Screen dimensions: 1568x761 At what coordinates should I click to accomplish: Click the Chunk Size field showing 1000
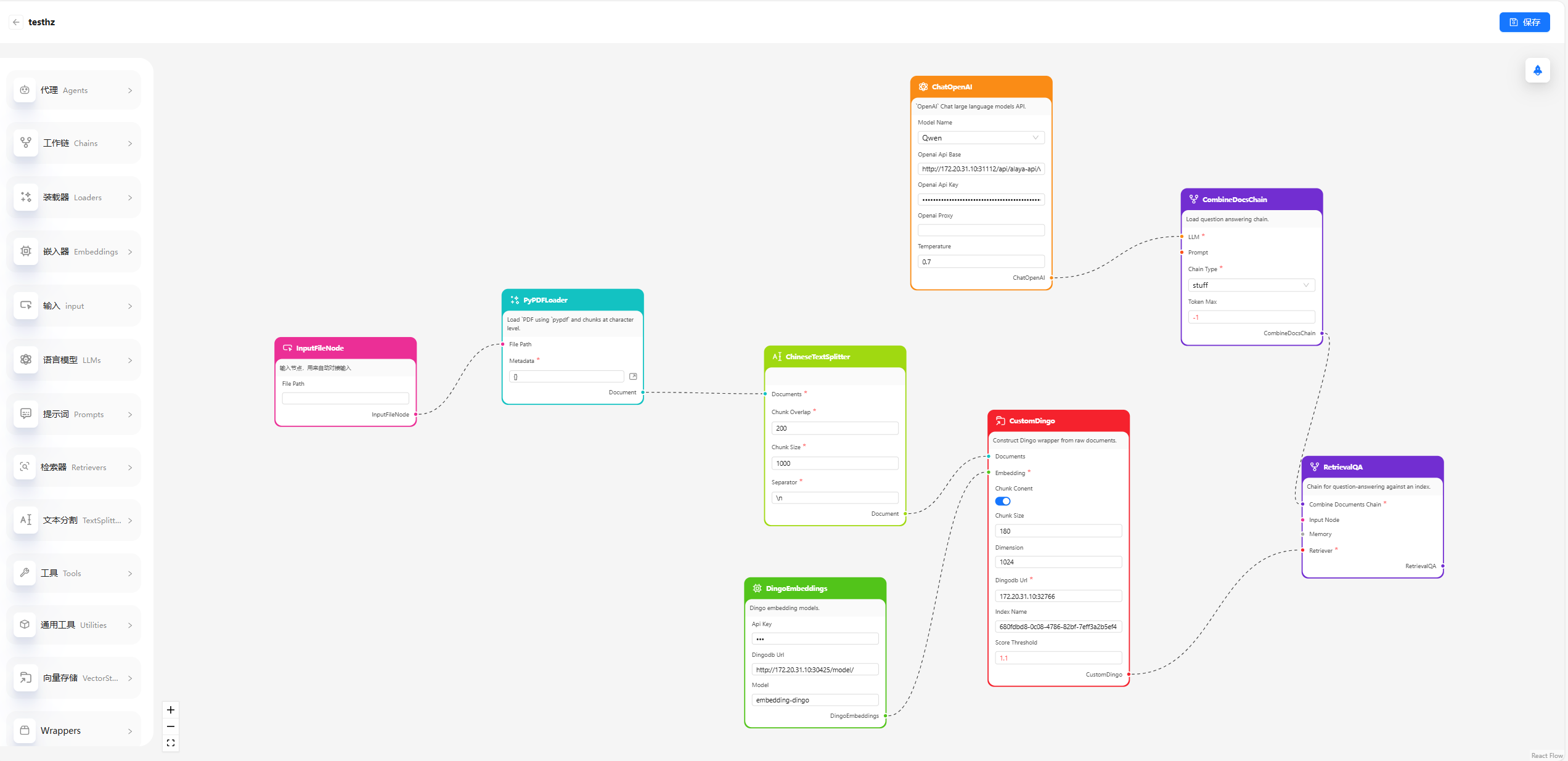835,463
